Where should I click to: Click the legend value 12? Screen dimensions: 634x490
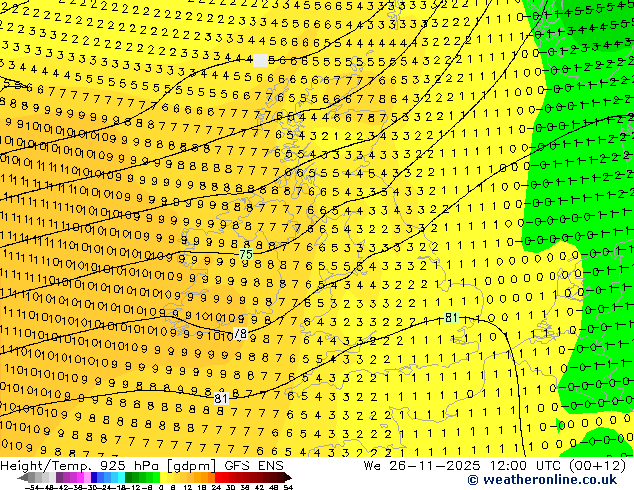[x=187, y=487]
